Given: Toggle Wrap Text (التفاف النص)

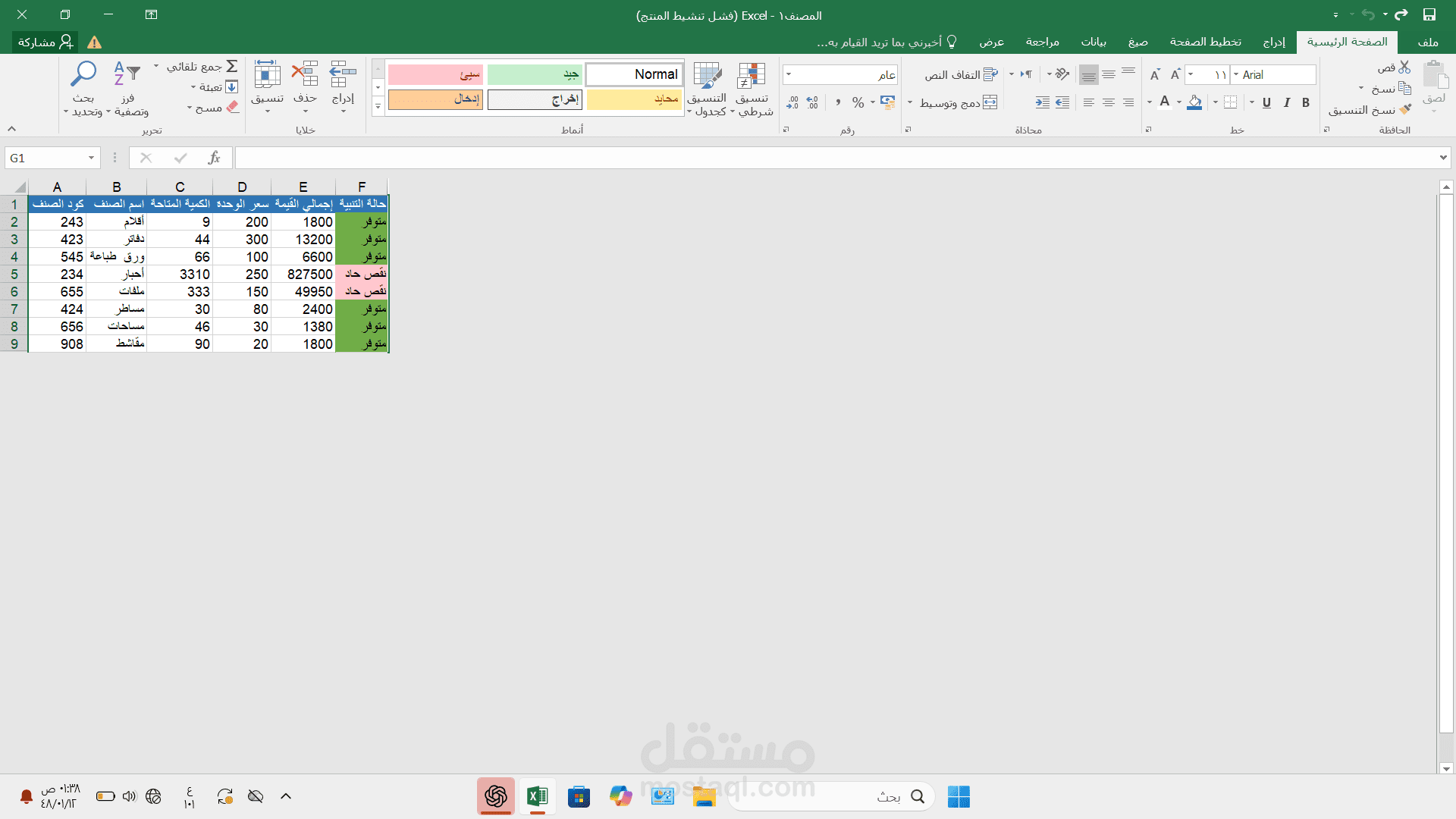Looking at the screenshot, I should click(961, 74).
